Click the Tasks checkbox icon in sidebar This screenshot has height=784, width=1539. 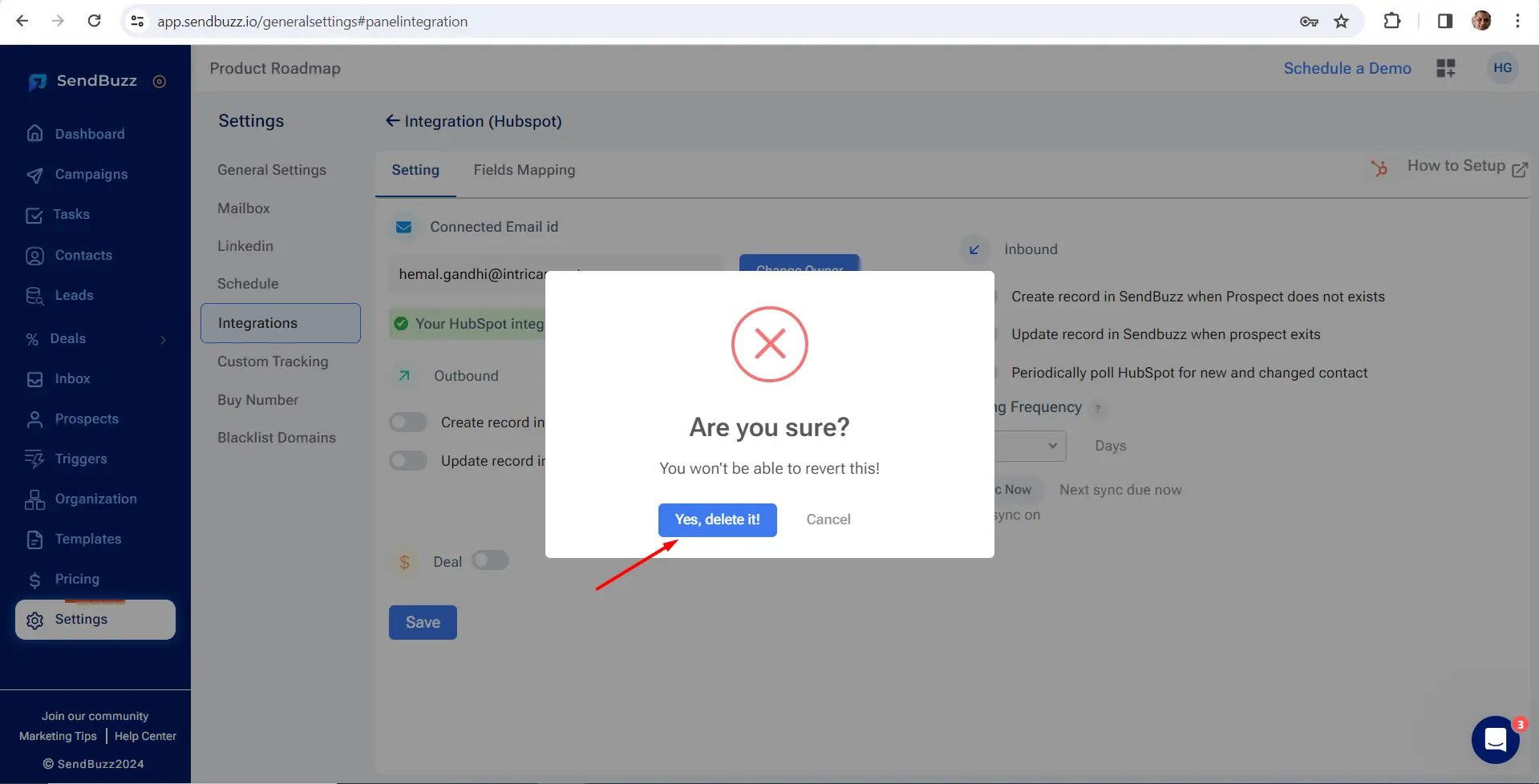coord(34,215)
